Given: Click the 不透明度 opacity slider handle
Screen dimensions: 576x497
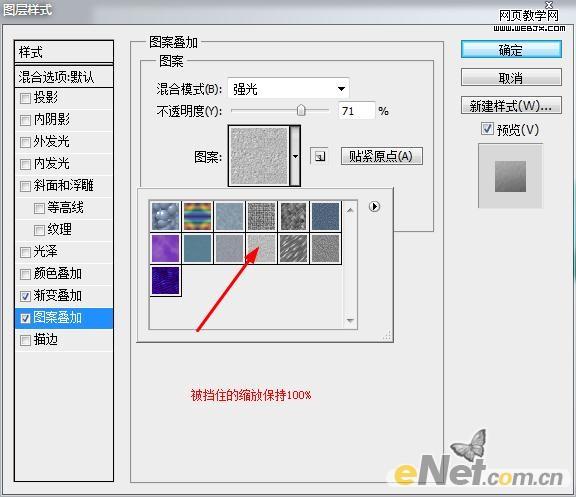Looking at the screenshot, I should click(301, 110).
